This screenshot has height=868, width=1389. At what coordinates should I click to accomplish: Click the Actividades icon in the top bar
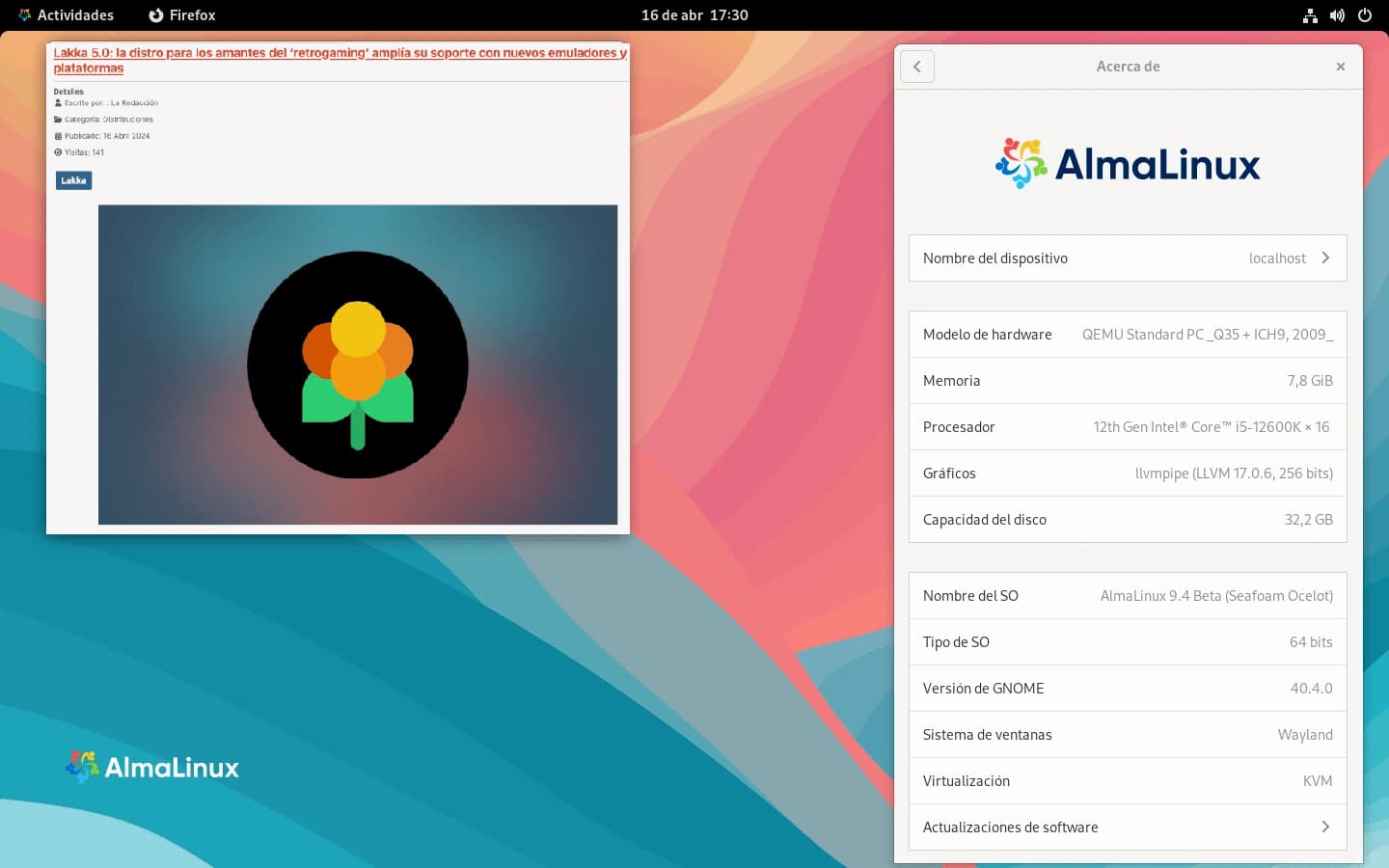[x=25, y=15]
